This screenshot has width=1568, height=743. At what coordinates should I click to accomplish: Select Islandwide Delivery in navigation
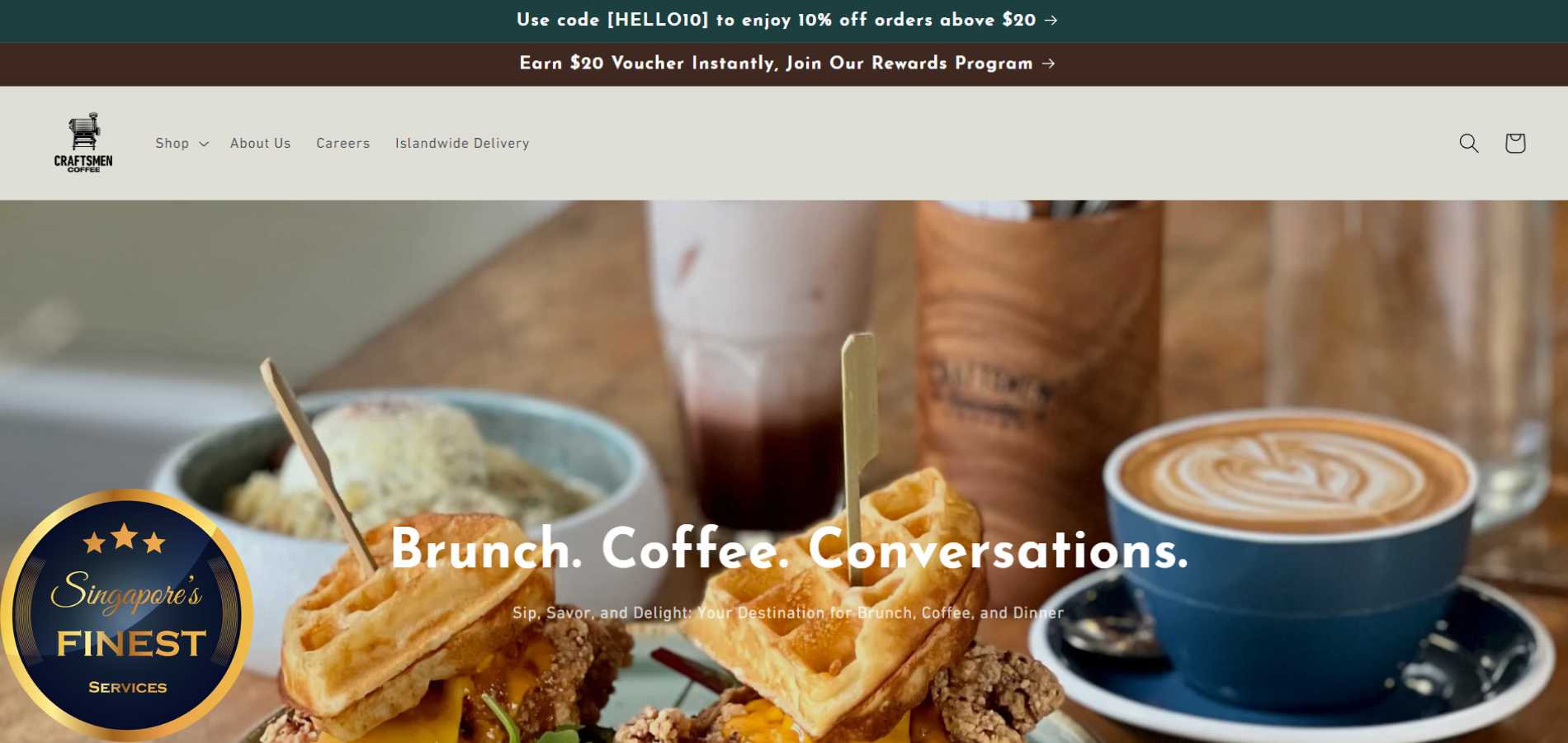click(x=462, y=143)
